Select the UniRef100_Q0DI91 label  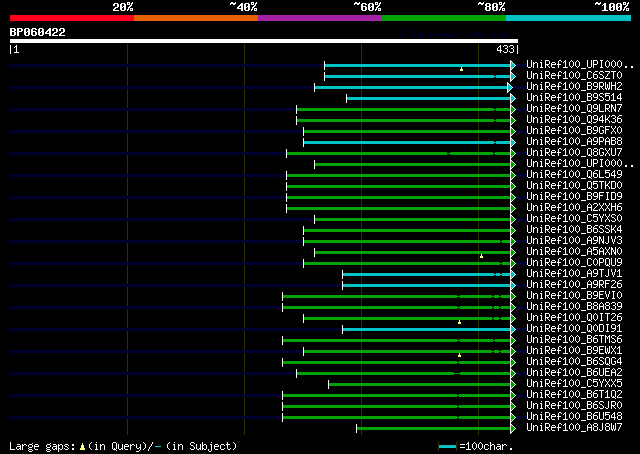click(574, 329)
